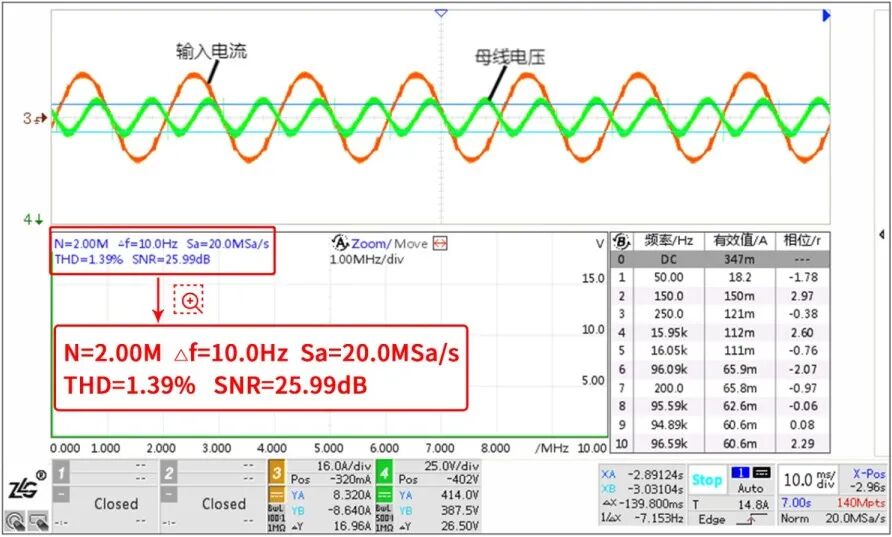Click channel 3 cursor YA 8.320A
892x537 pixels.
(x=331, y=495)
